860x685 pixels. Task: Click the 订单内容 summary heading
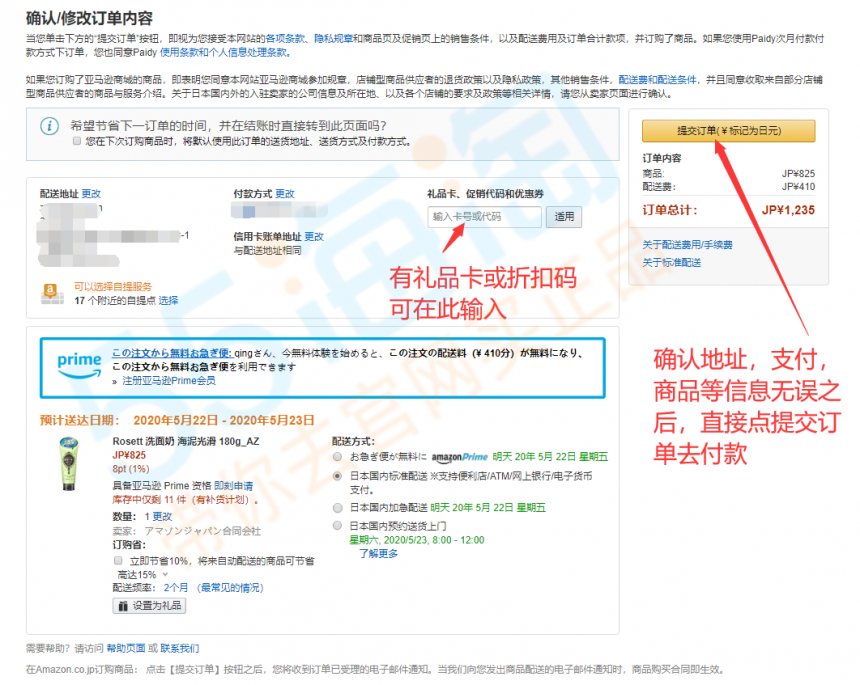pyautogui.click(x=662, y=158)
